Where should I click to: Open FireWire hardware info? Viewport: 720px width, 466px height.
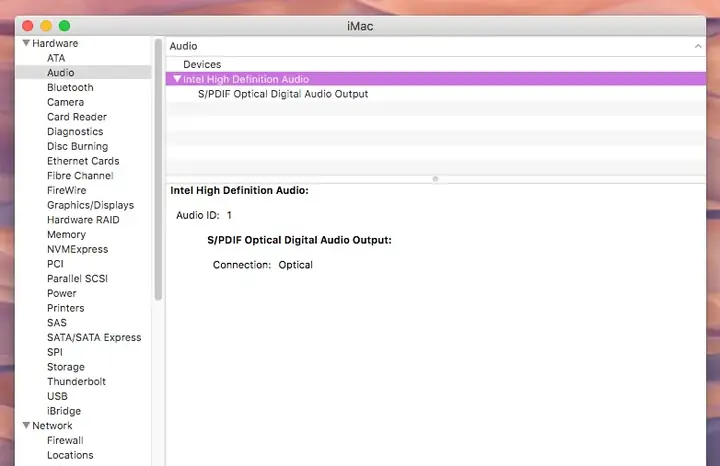click(67, 190)
